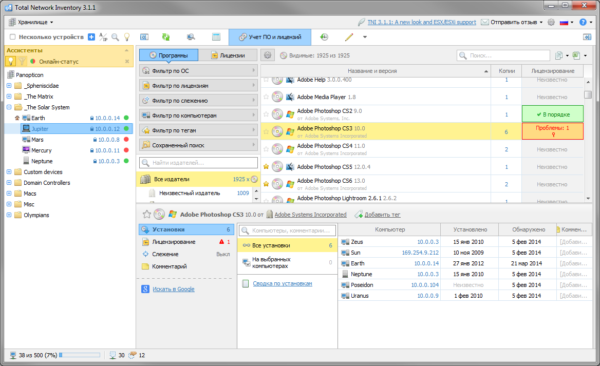
Task: Expand Фильтр по компьютерам panel
Action: 198,115
